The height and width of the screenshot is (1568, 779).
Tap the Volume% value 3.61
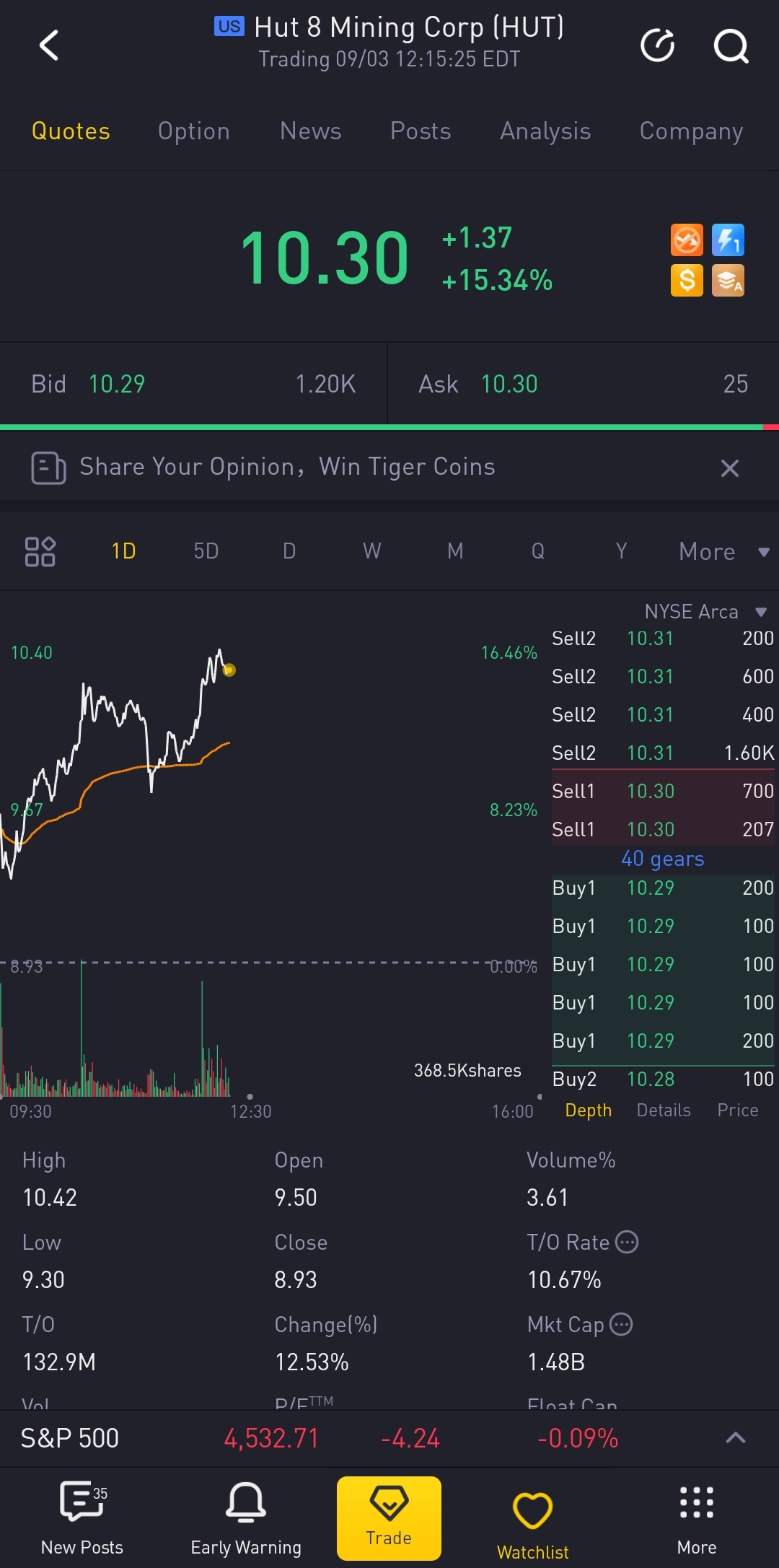coord(547,1198)
